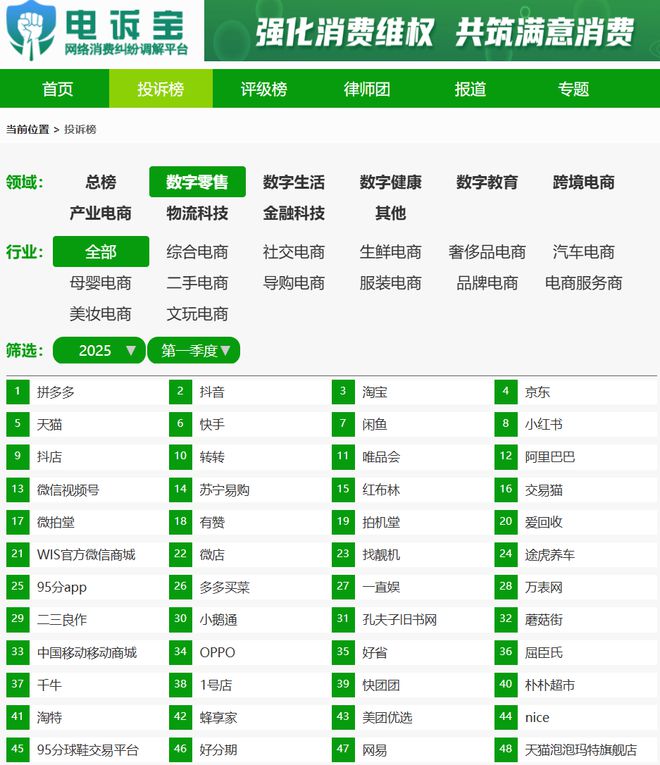Expand the 2025 year dropdown

pos(99,351)
